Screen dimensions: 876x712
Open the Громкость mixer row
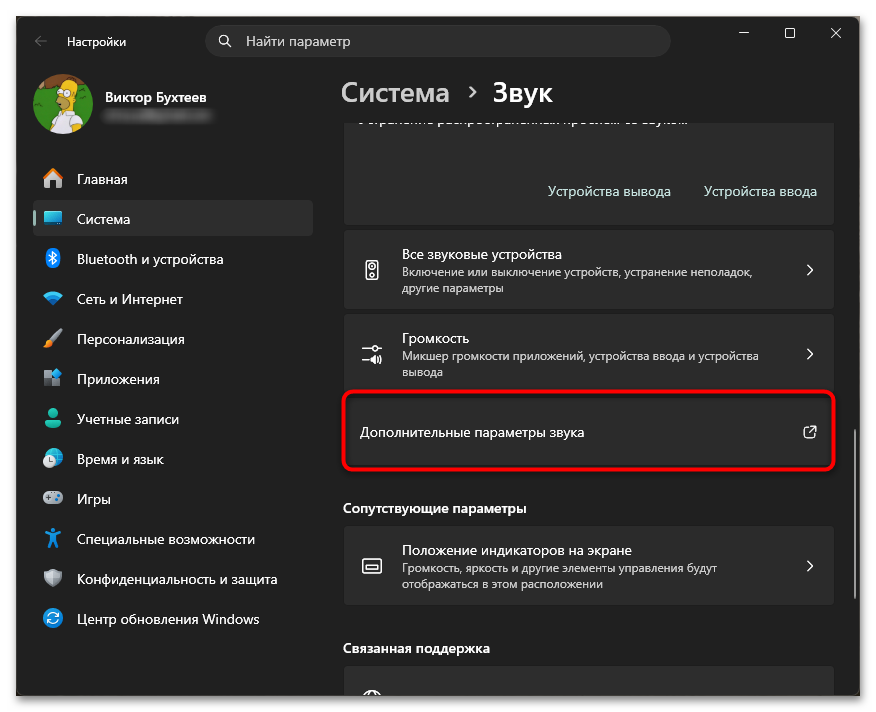pyautogui.click(x=589, y=353)
